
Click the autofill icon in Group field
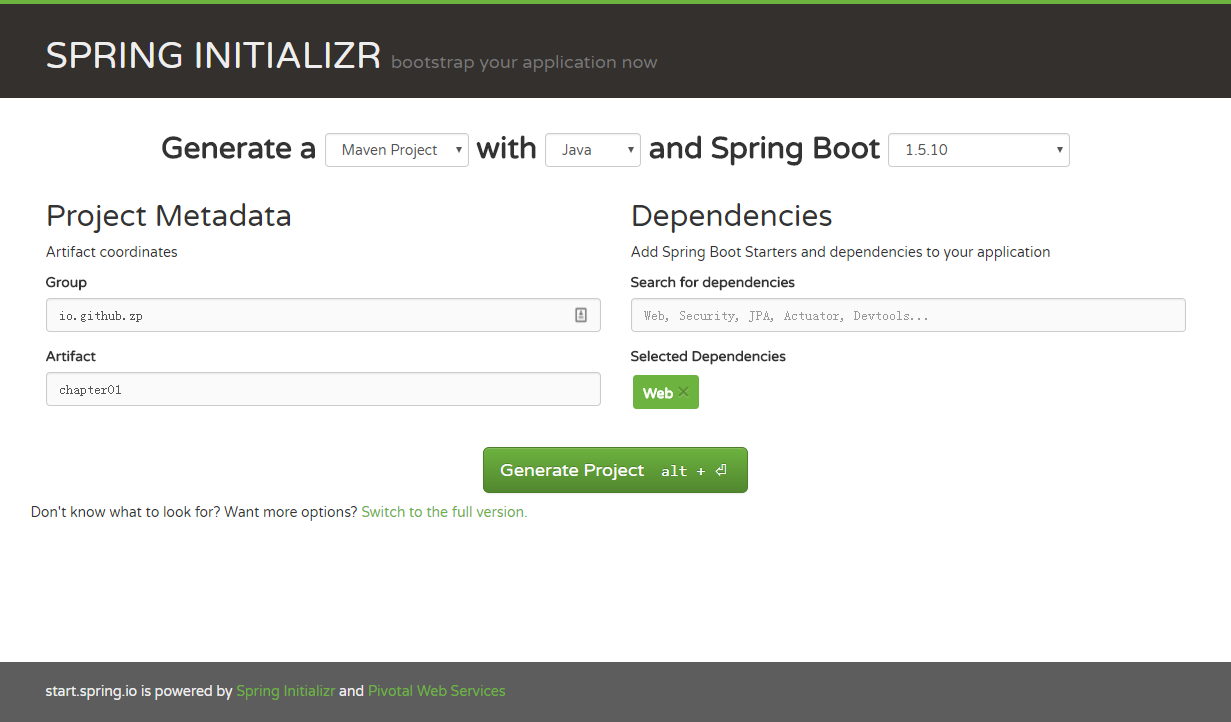[x=581, y=315]
